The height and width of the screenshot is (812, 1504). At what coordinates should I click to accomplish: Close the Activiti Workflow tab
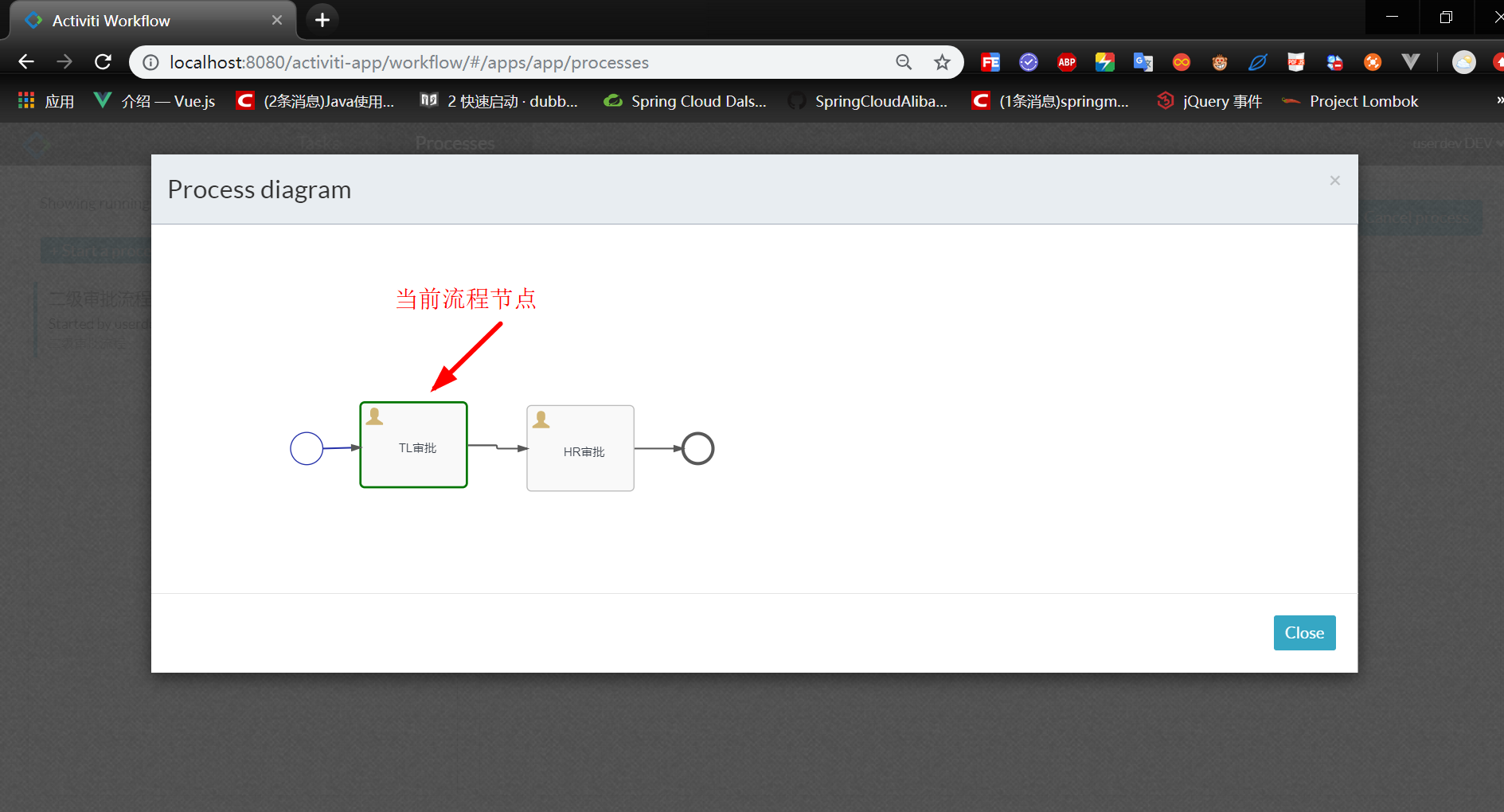tap(277, 20)
